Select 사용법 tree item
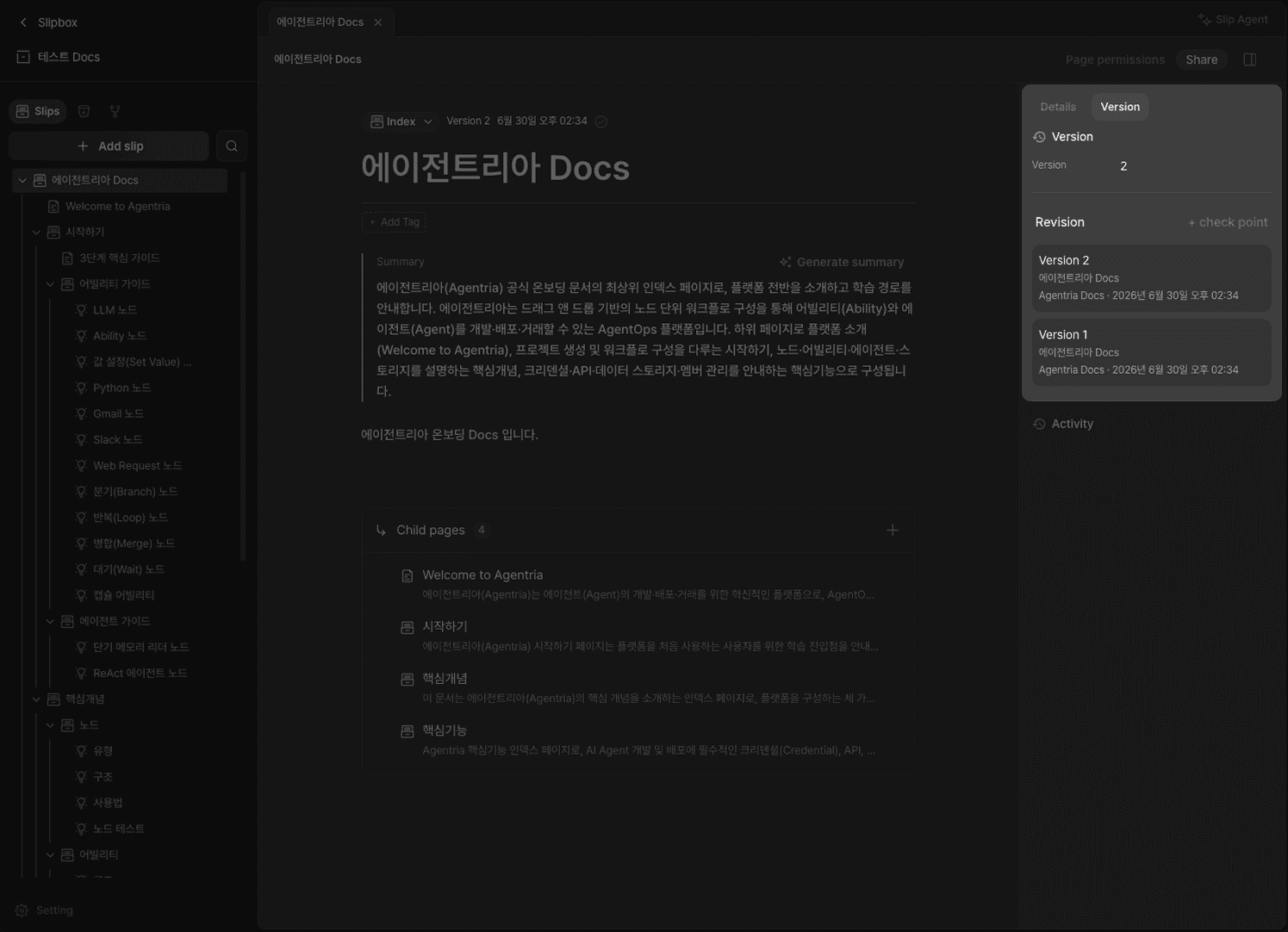The height and width of the screenshot is (932, 1288). click(108, 803)
